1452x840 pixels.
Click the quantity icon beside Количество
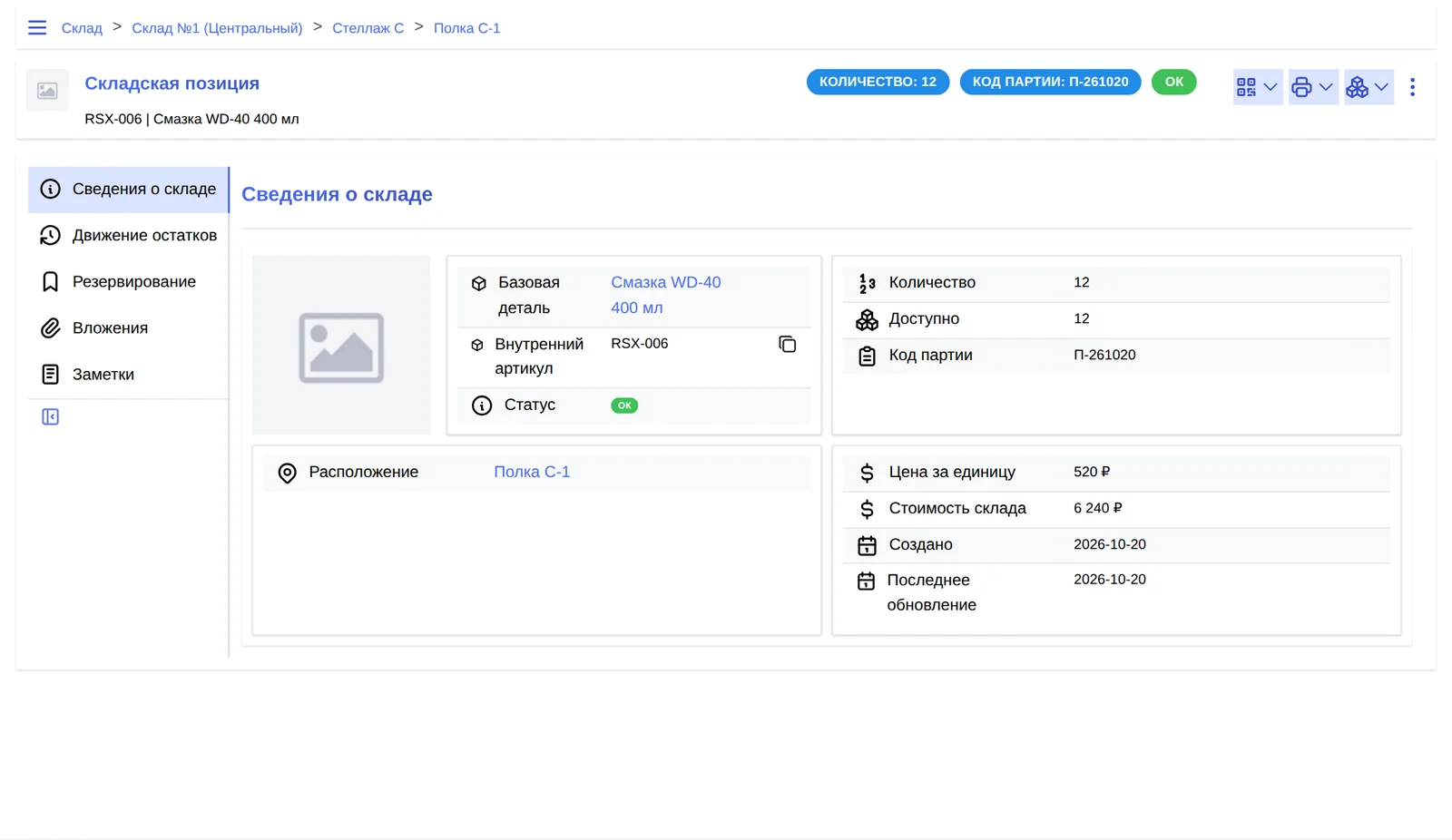(x=867, y=283)
